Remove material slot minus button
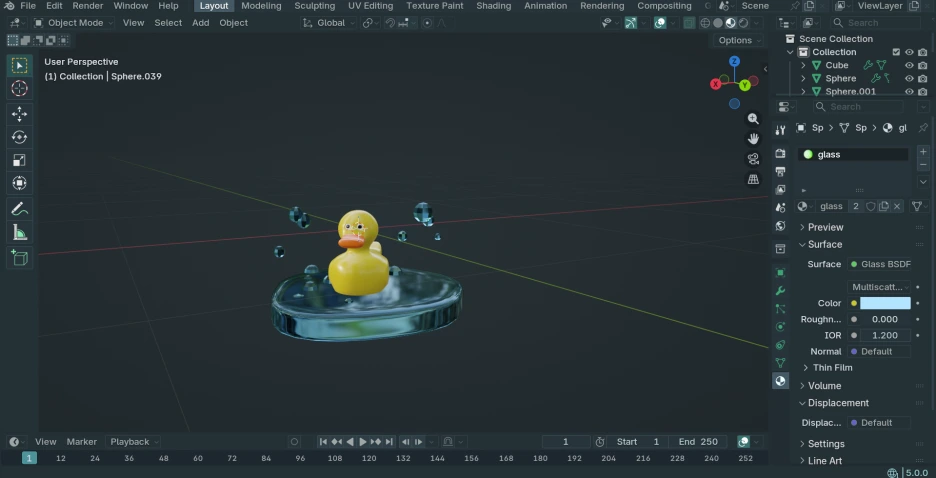This screenshot has height=478, width=936. (x=923, y=165)
